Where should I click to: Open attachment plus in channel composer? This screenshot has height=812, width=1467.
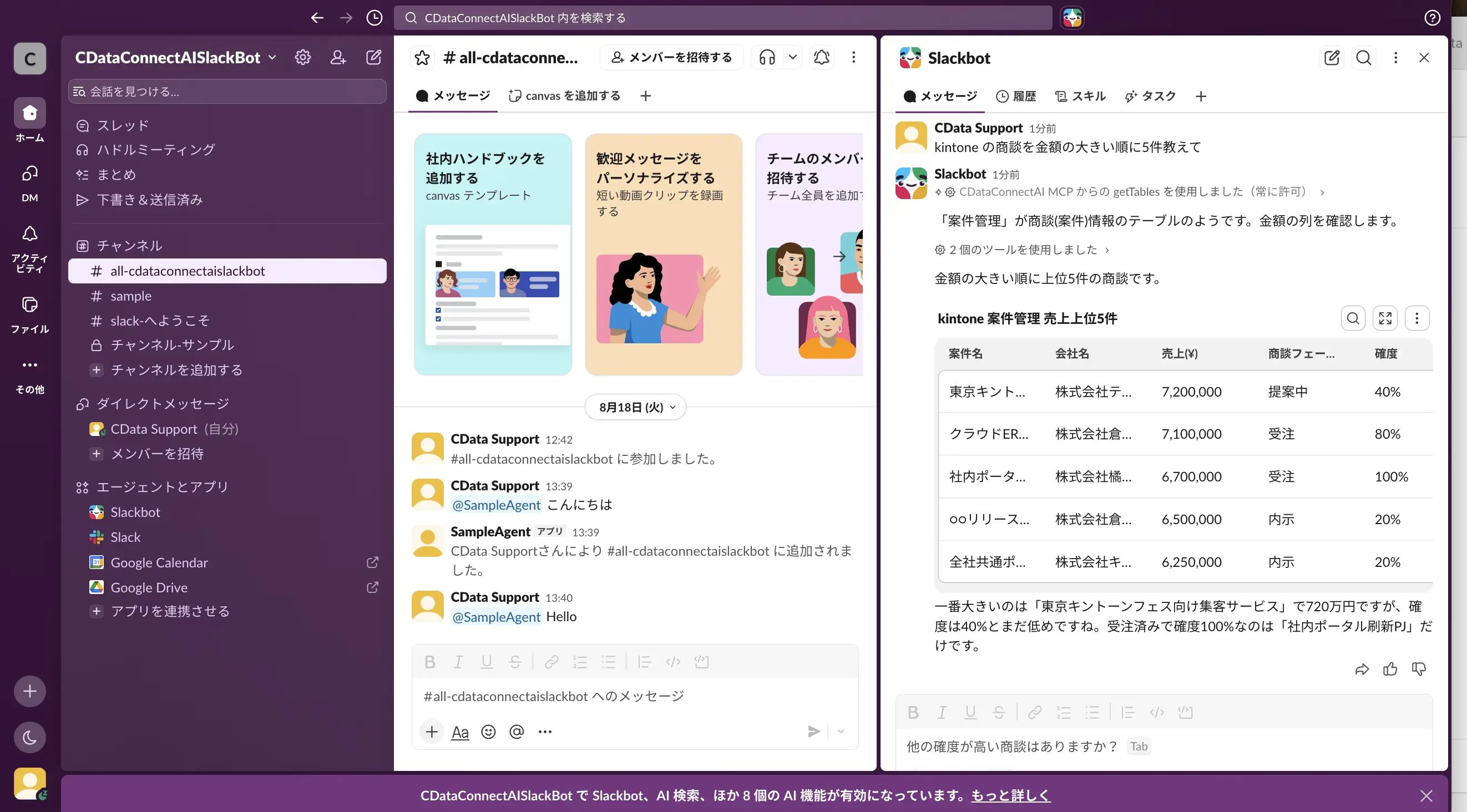pyautogui.click(x=432, y=732)
